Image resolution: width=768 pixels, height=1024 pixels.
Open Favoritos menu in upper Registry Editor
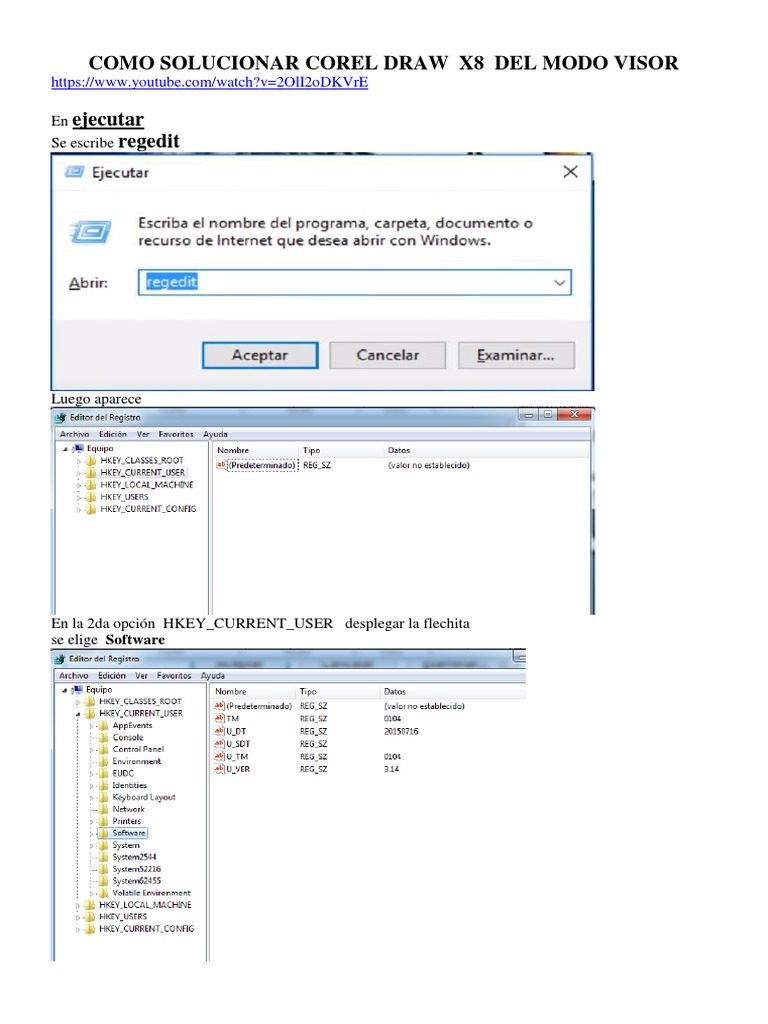click(176, 434)
